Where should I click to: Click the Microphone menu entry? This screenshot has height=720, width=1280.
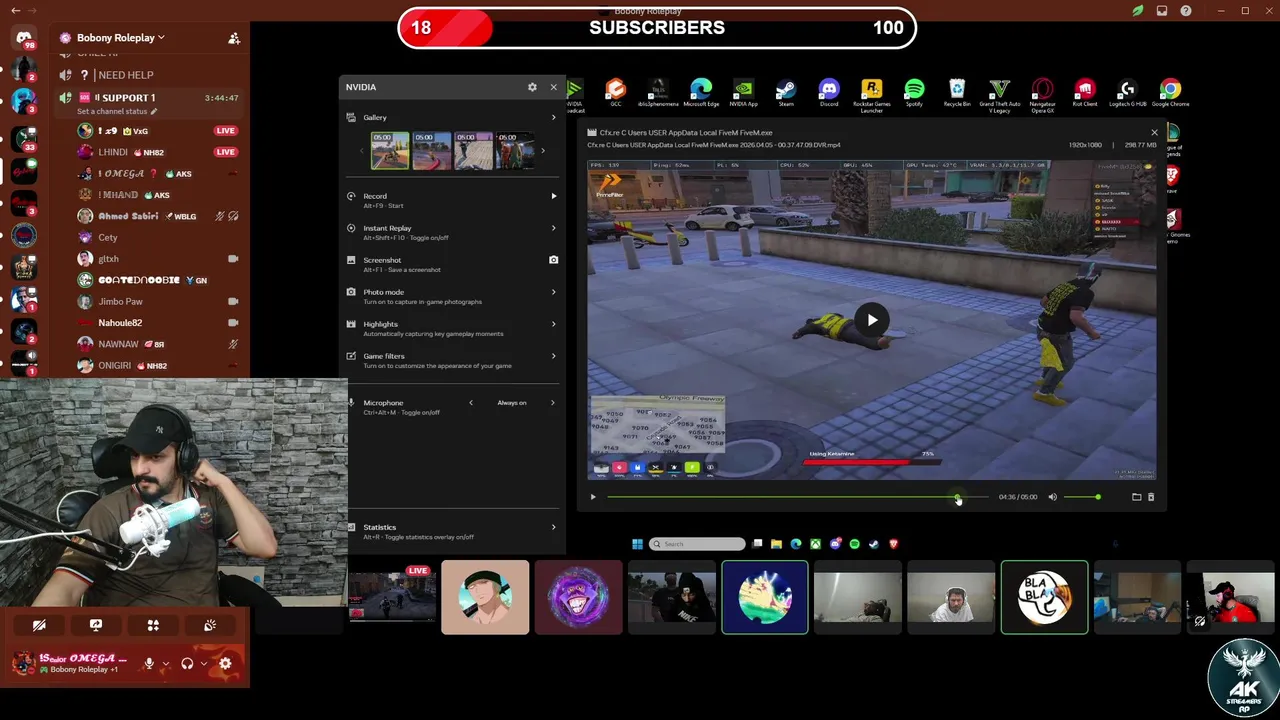(x=452, y=407)
